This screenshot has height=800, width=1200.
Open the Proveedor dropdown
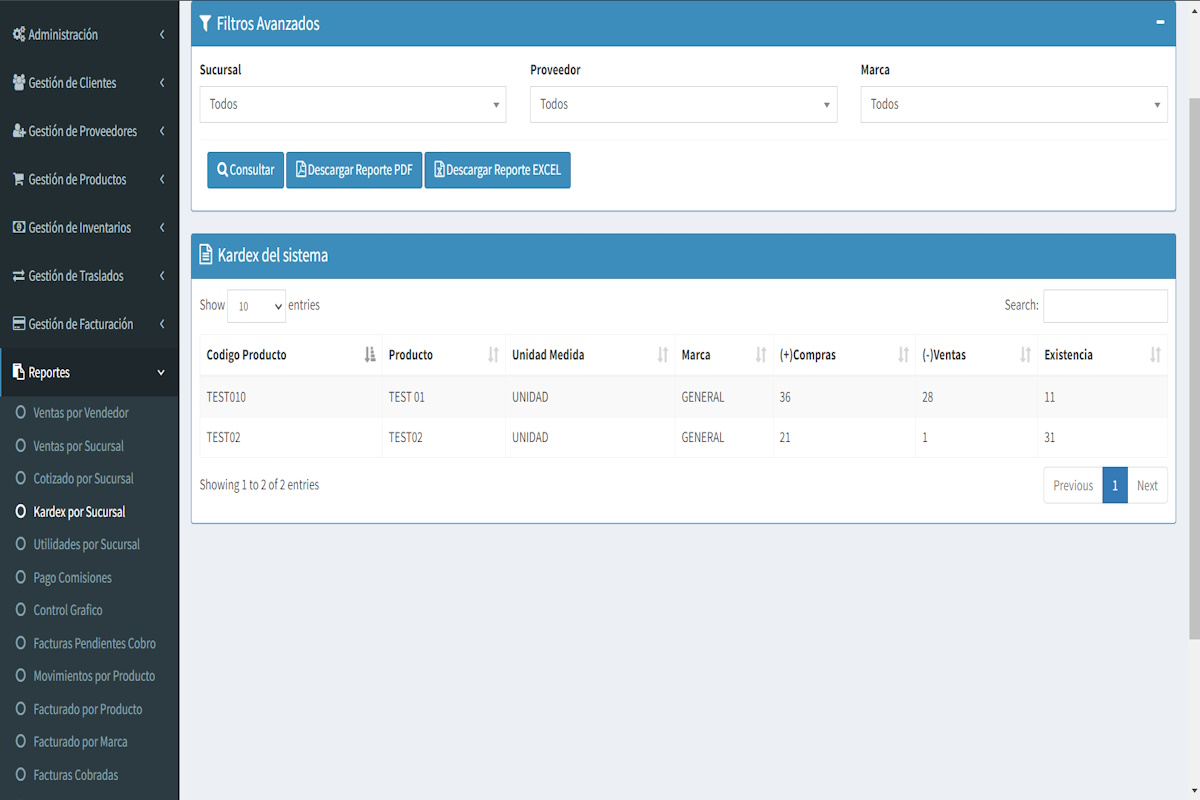tap(683, 104)
